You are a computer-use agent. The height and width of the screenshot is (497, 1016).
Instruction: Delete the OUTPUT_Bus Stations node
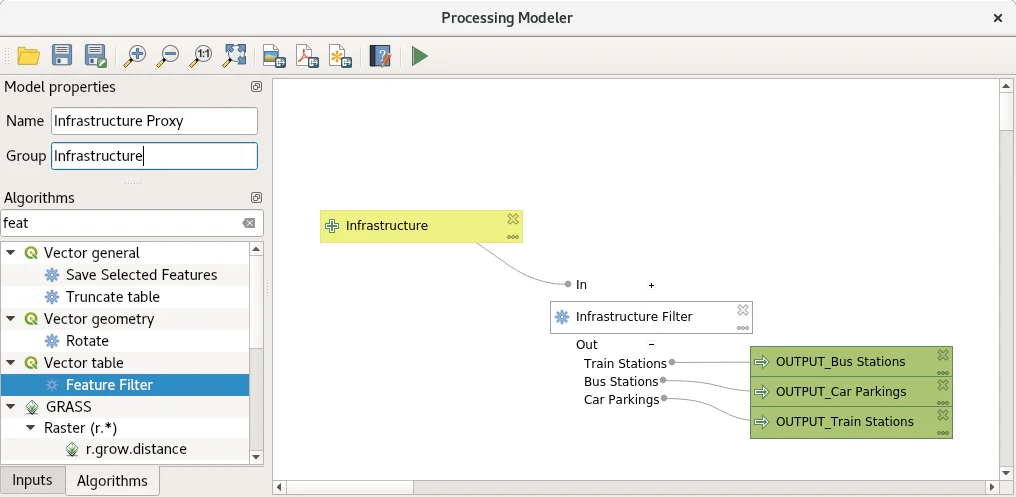tap(942, 355)
